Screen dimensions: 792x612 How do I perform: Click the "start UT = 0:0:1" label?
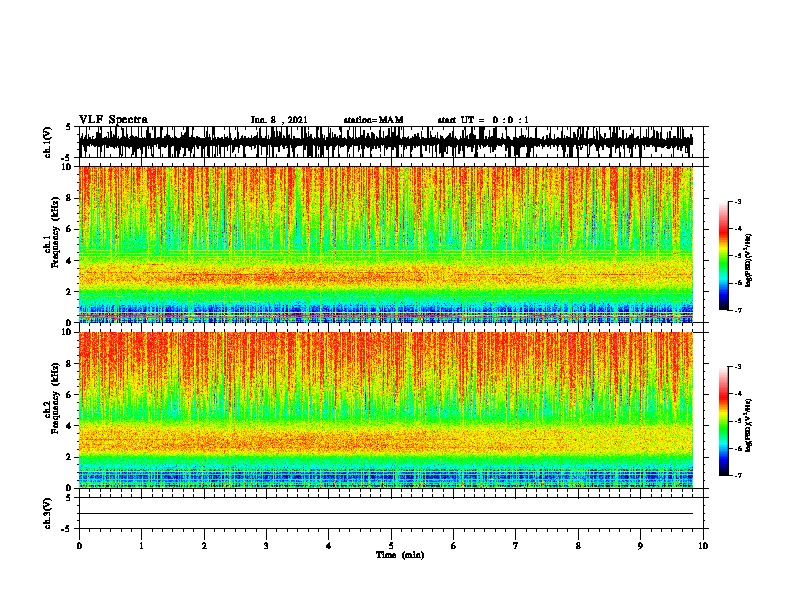click(483, 120)
